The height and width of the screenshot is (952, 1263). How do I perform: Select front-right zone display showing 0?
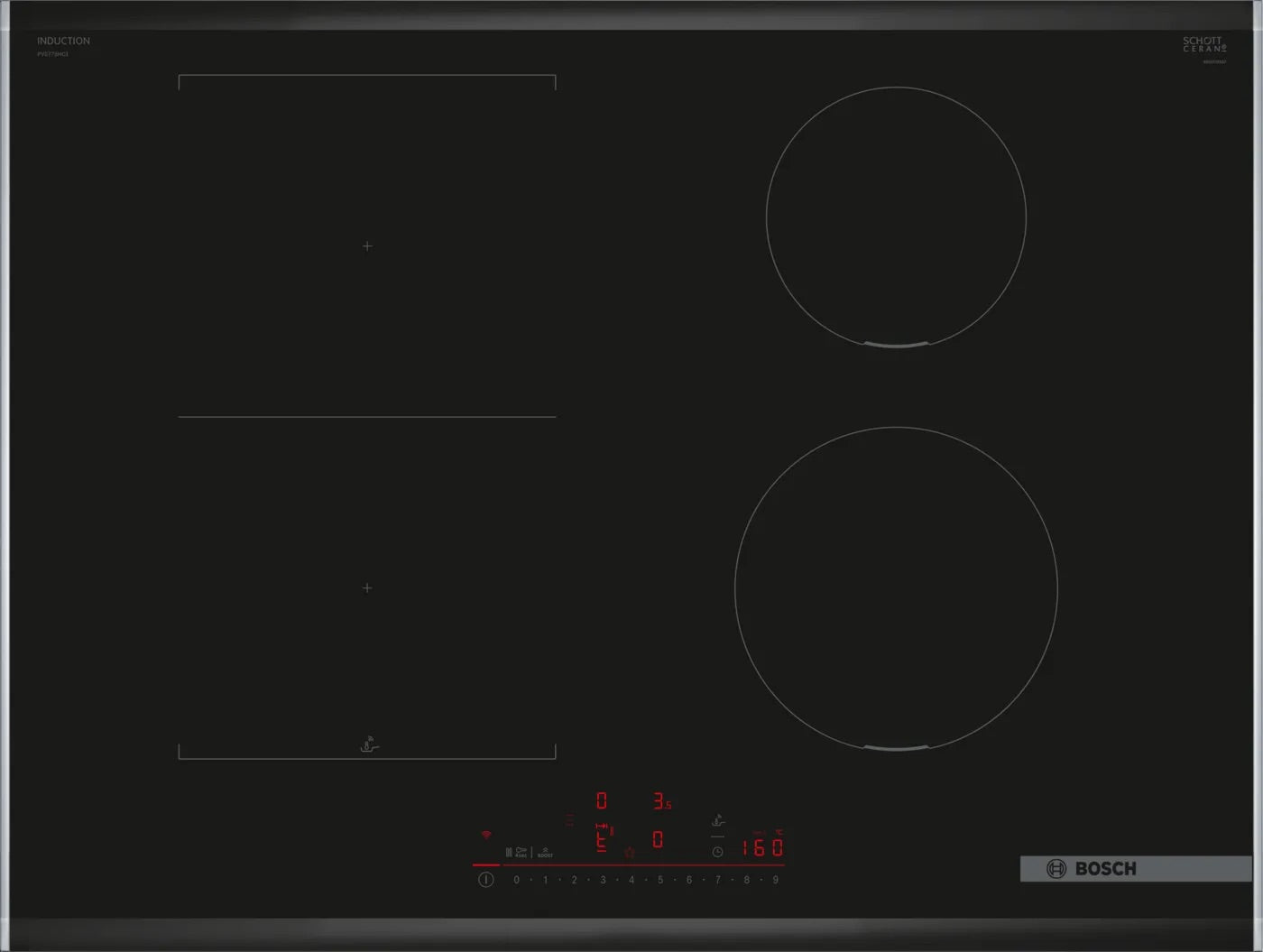658,840
